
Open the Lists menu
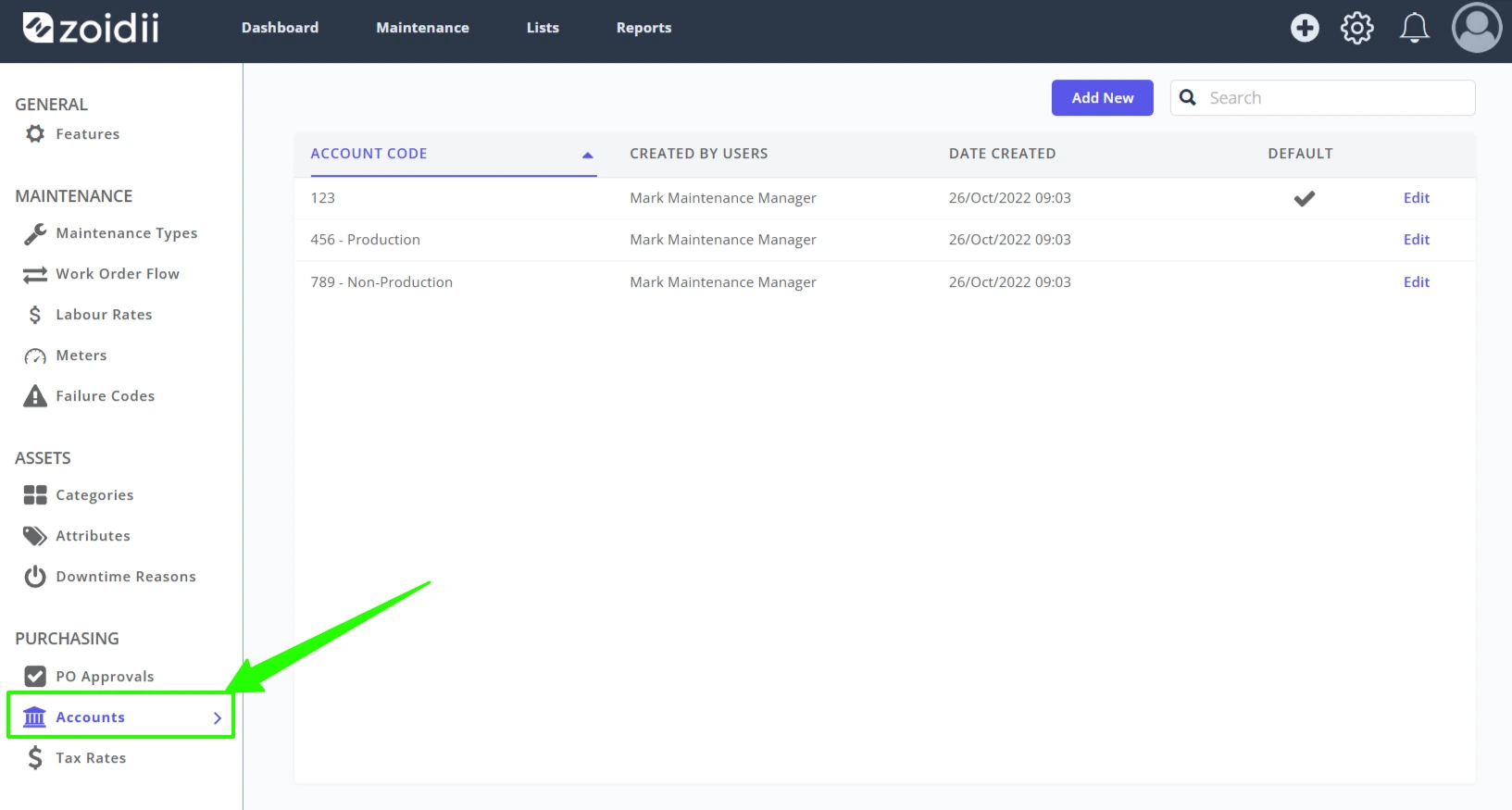coord(543,28)
